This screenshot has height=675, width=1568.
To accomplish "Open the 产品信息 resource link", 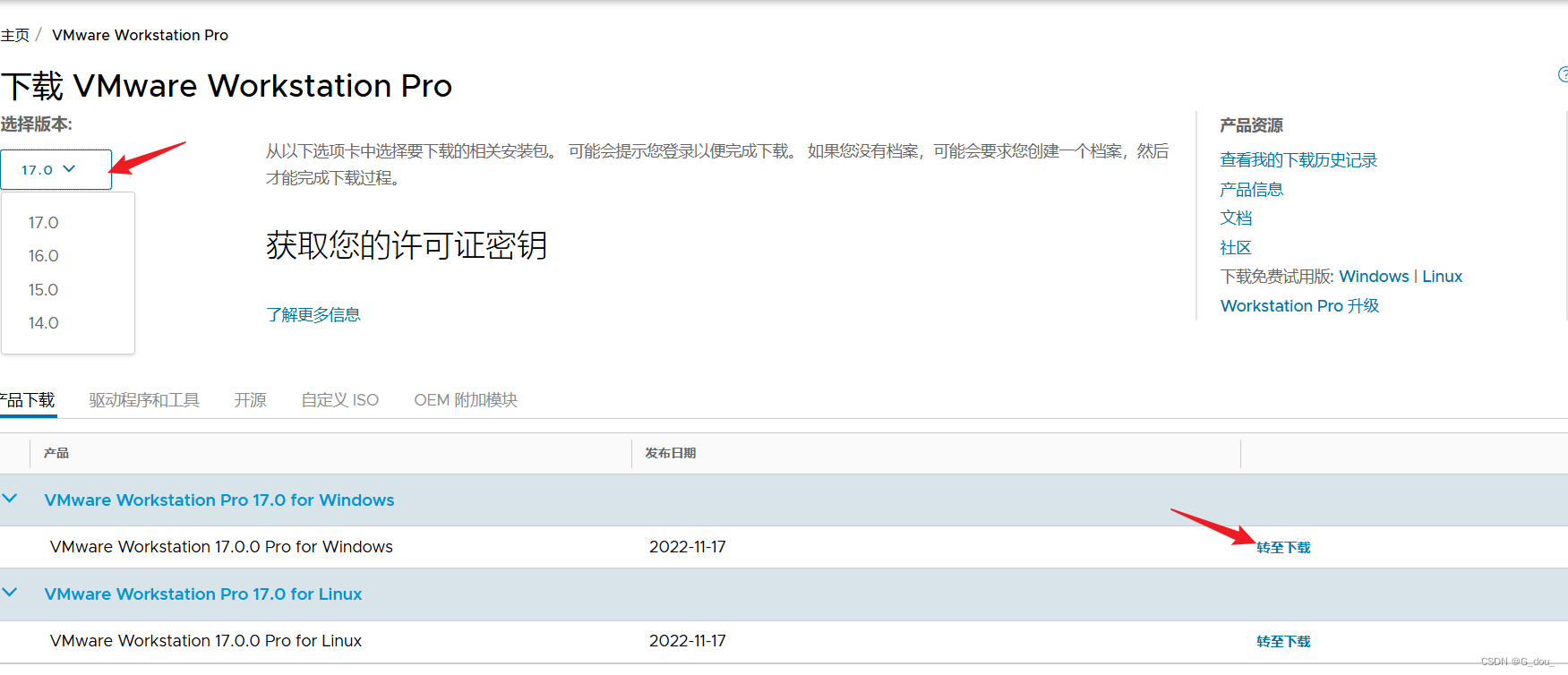I will (x=1251, y=189).
